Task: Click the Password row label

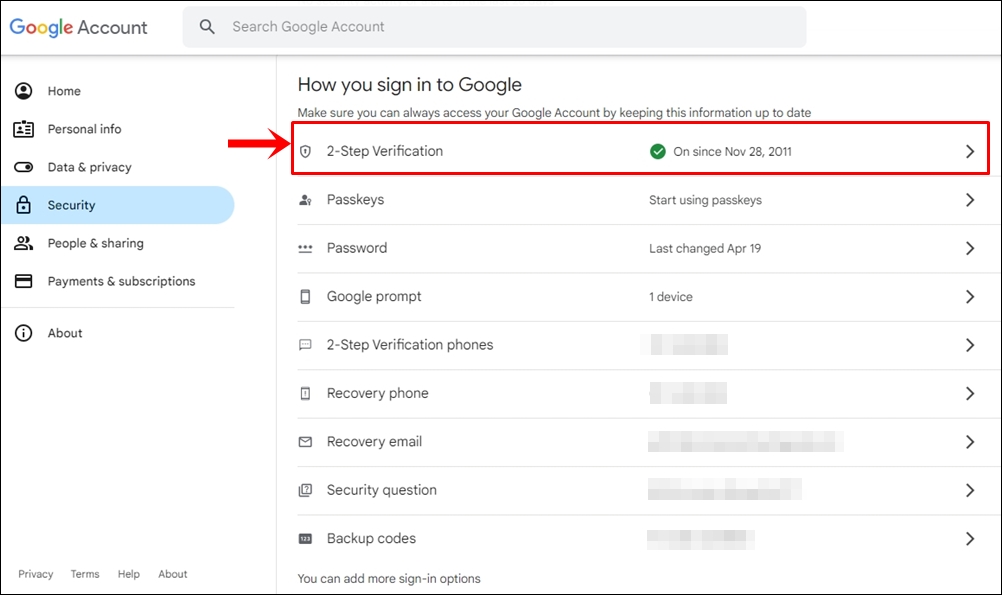Action: click(357, 249)
